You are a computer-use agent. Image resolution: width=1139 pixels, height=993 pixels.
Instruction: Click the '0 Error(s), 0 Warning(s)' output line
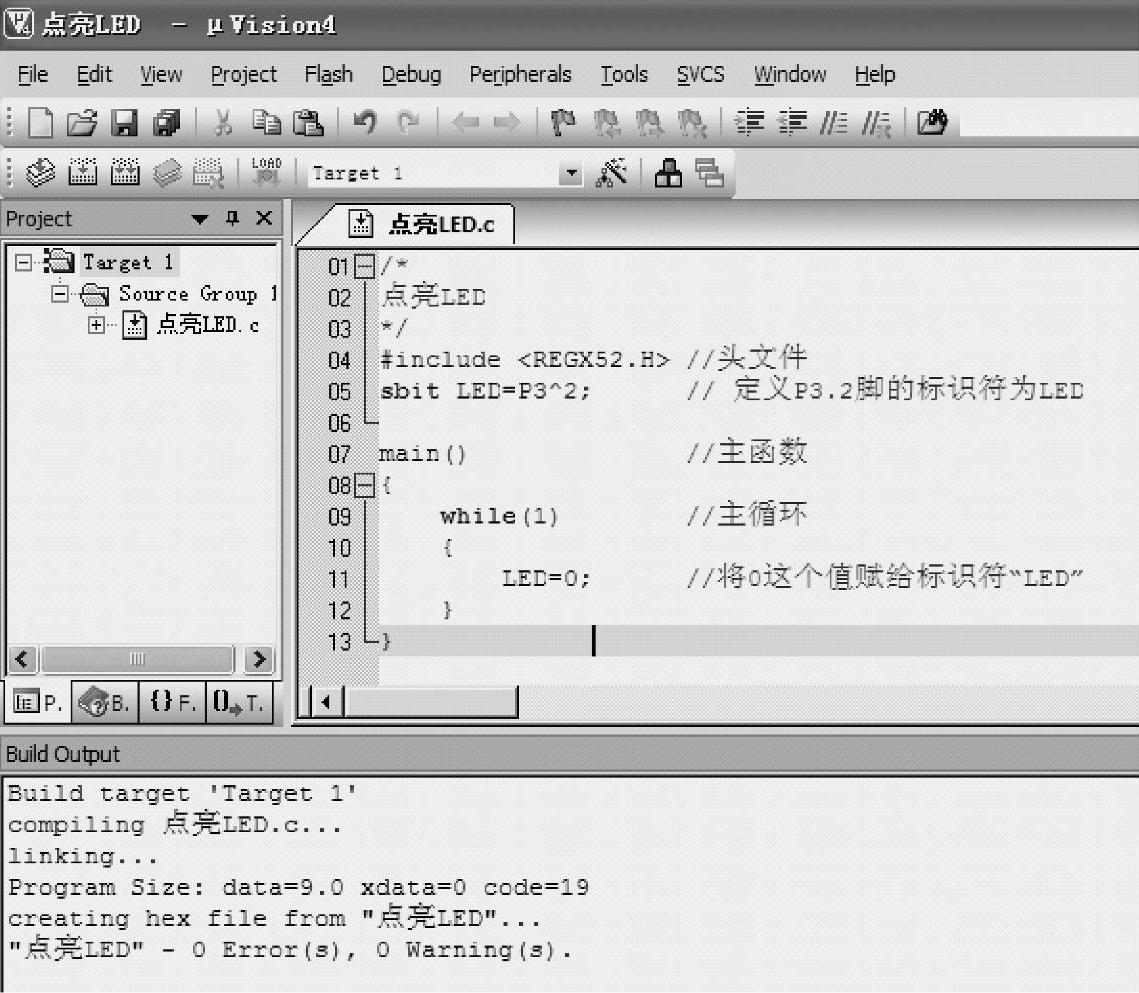pyautogui.click(x=290, y=949)
